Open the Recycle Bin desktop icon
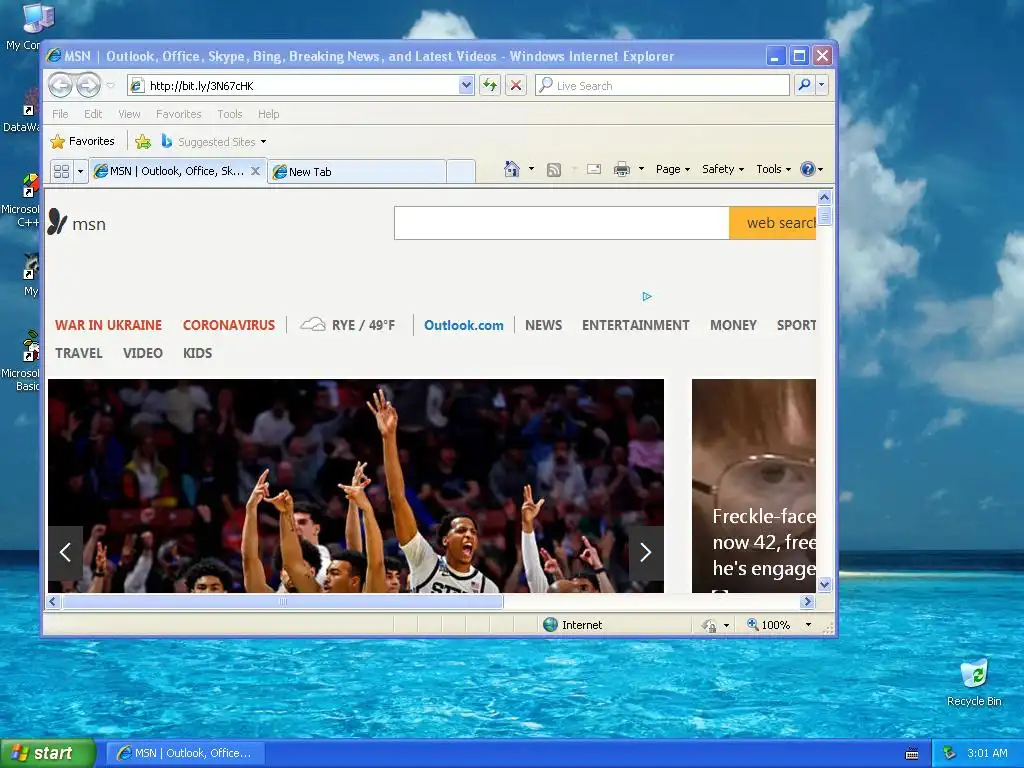The image size is (1024, 768). click(974, 683)
